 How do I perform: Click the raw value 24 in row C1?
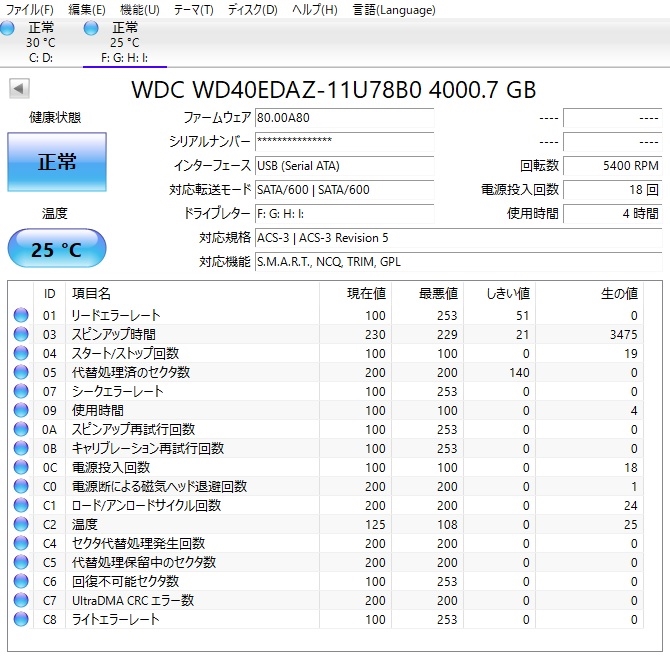tap(630, 505)
